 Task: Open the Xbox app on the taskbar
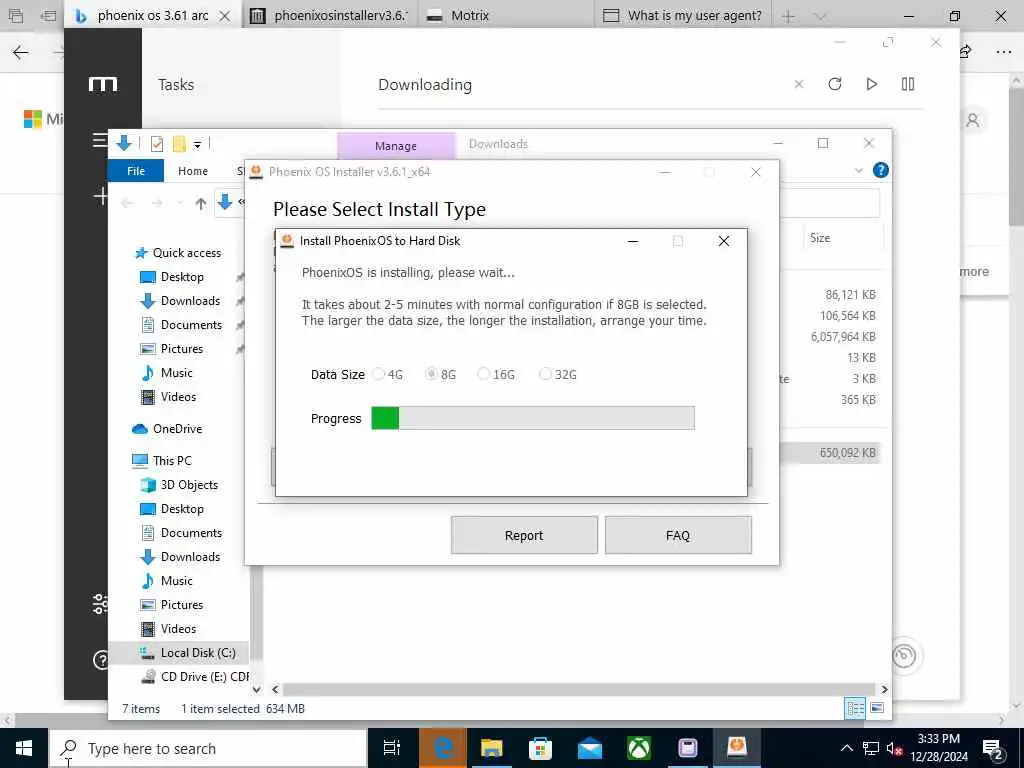639,748
